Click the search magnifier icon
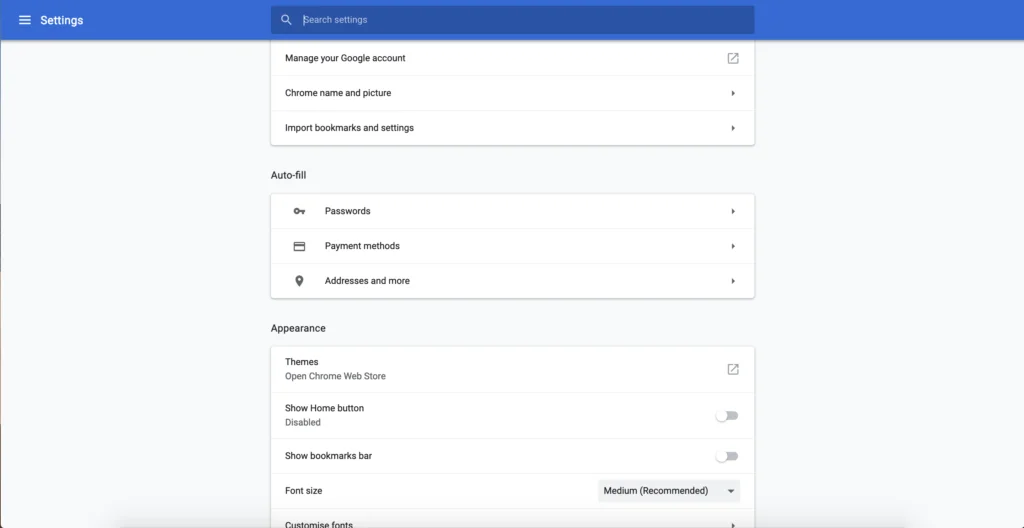 tap(287, 20)
